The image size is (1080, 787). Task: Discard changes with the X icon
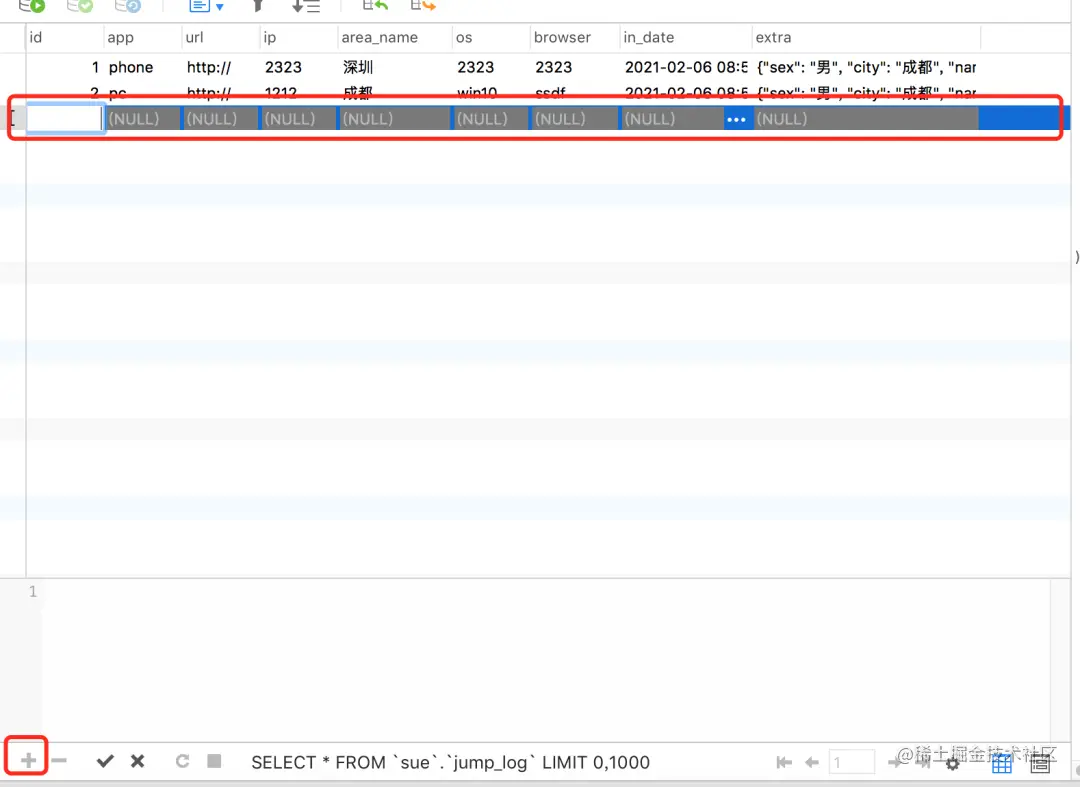click(x=138, y=761)
